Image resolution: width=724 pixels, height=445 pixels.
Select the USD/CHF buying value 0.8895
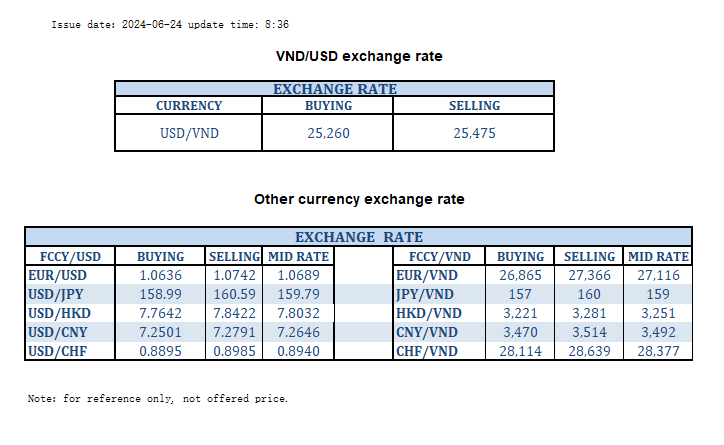pos(160,352)
